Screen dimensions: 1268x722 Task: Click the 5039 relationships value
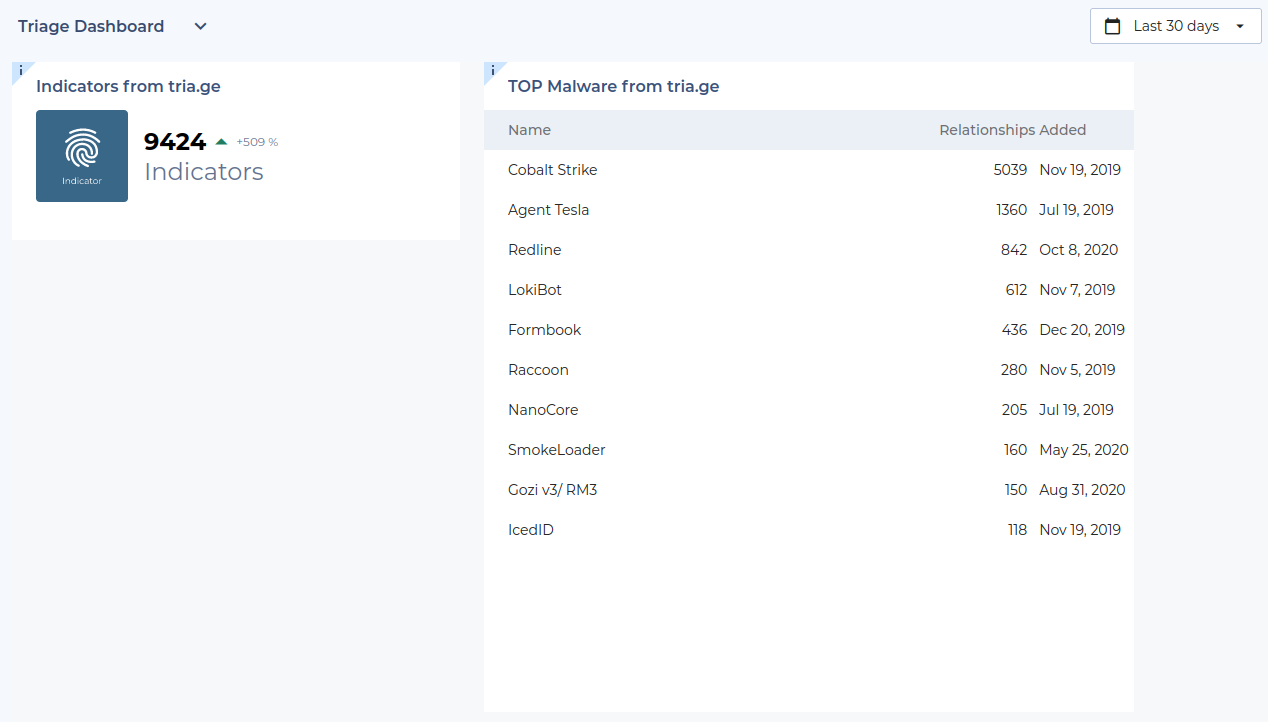click(x=1010, y=170)
